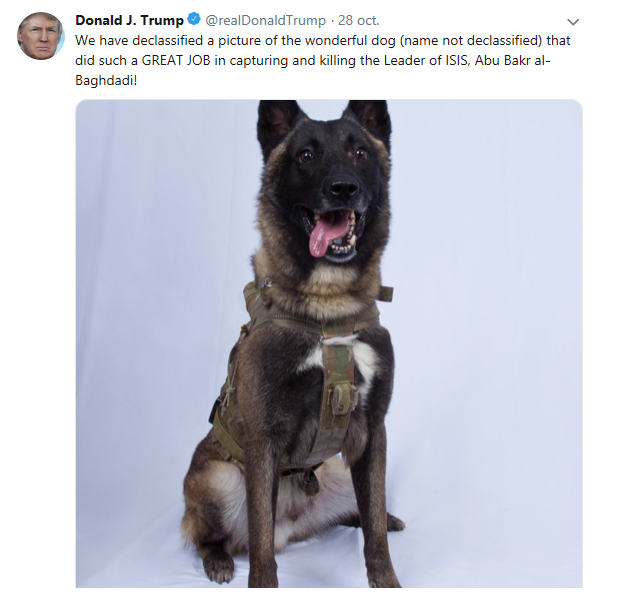
Task: Open the @realDonaldTrump handle link
Action: [x=265, y=20]
